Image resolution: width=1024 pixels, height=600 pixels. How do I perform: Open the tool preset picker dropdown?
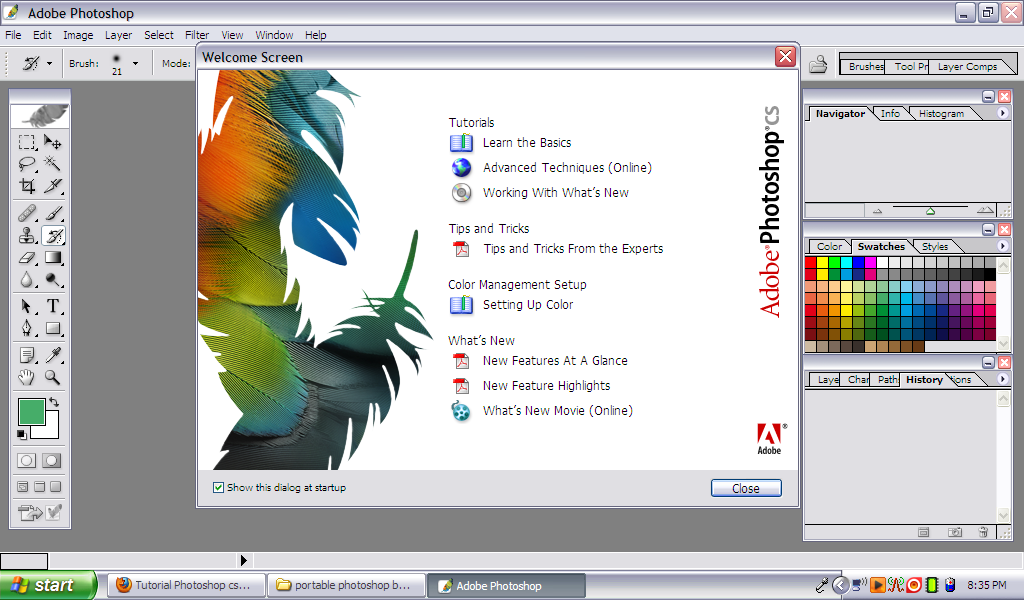tap(49, 63)
